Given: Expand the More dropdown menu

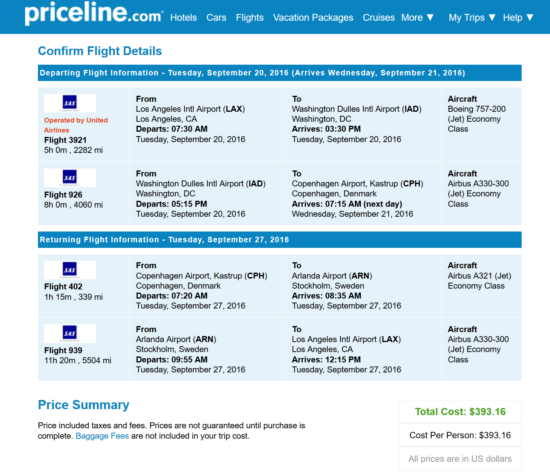Looking at the screenshot, I should click(417, 18).
